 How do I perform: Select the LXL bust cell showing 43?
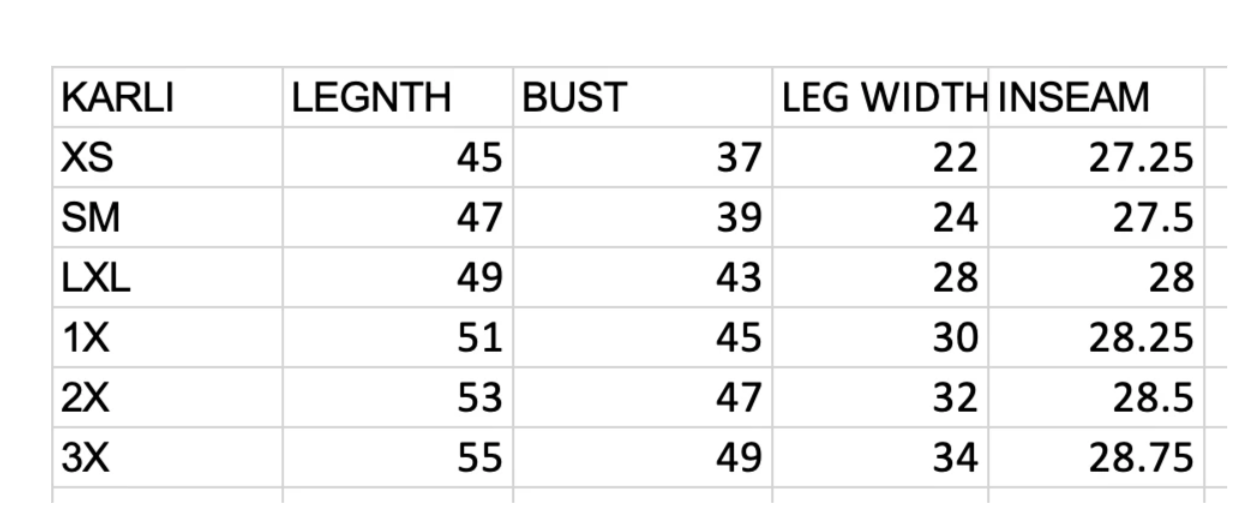tap(643, 277)
